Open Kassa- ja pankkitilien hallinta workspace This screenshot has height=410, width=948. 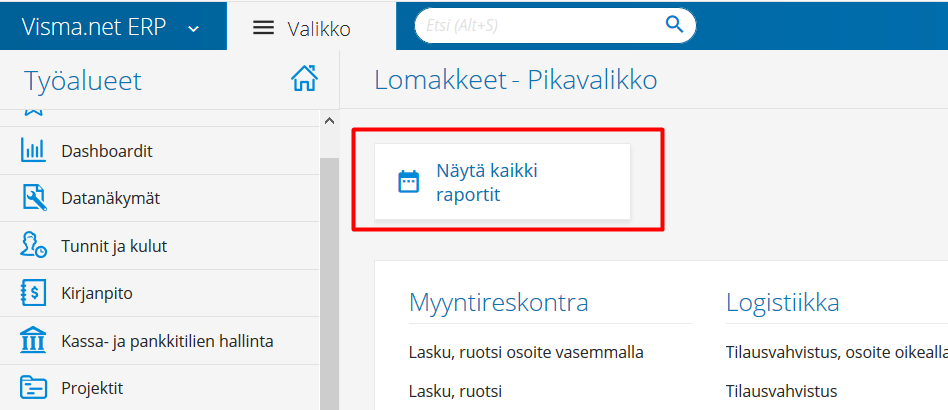pyautogui.click(x=167, y=341)
